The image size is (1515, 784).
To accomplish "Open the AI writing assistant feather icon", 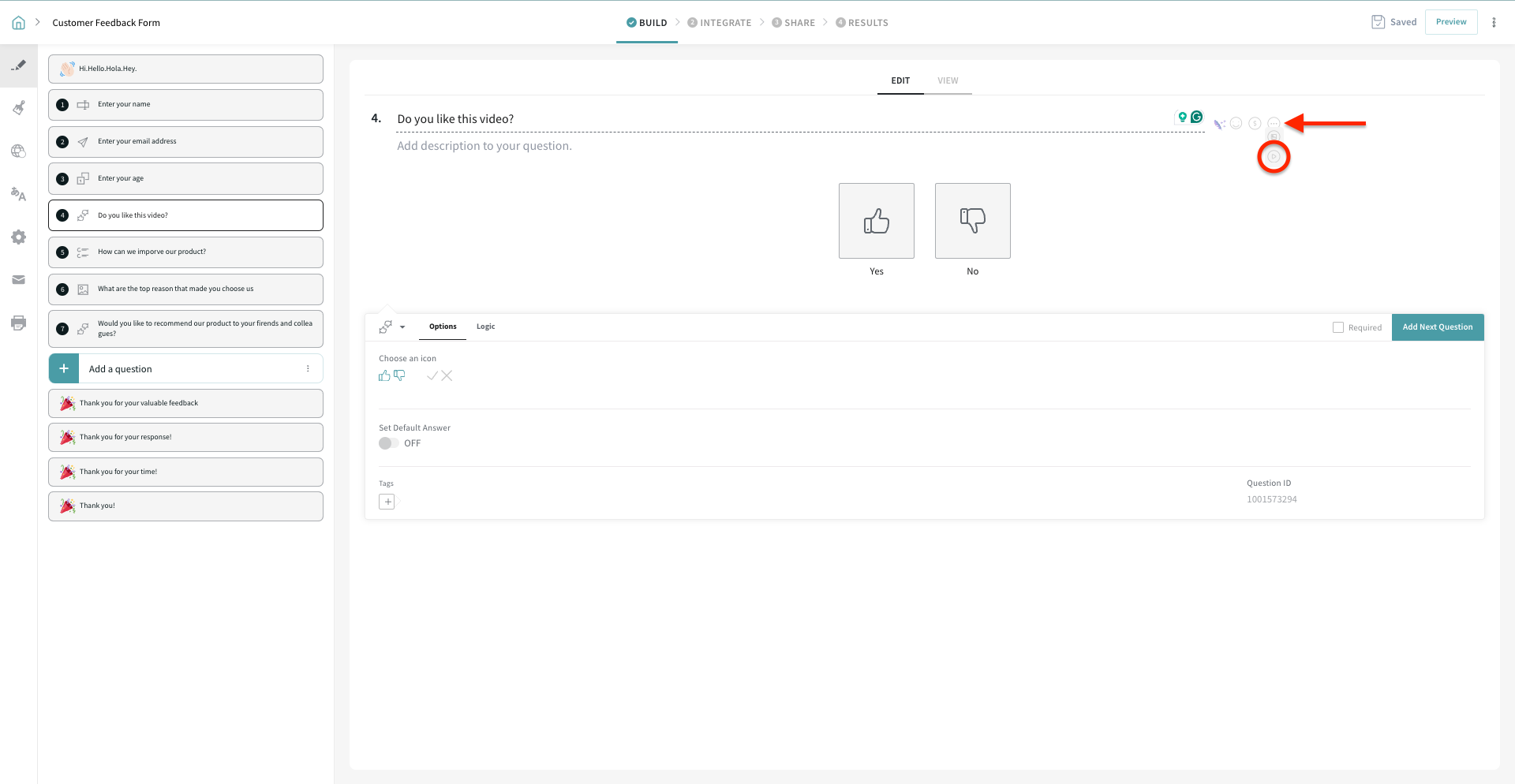I will click(1219, 123).
